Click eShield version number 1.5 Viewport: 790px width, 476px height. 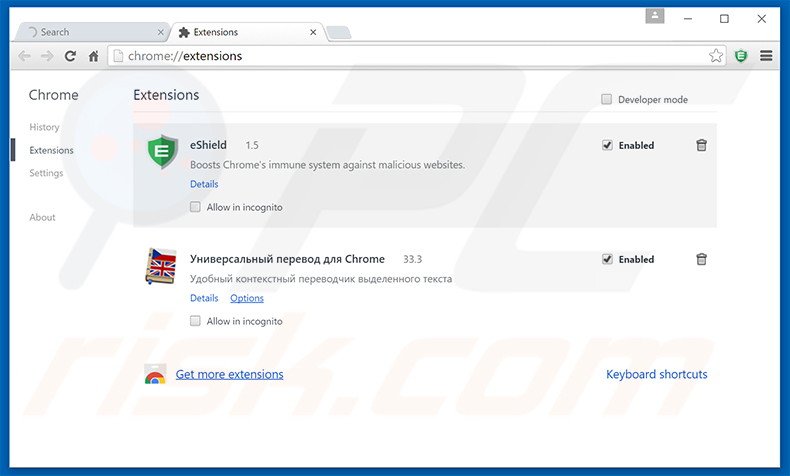coord(252,146)
